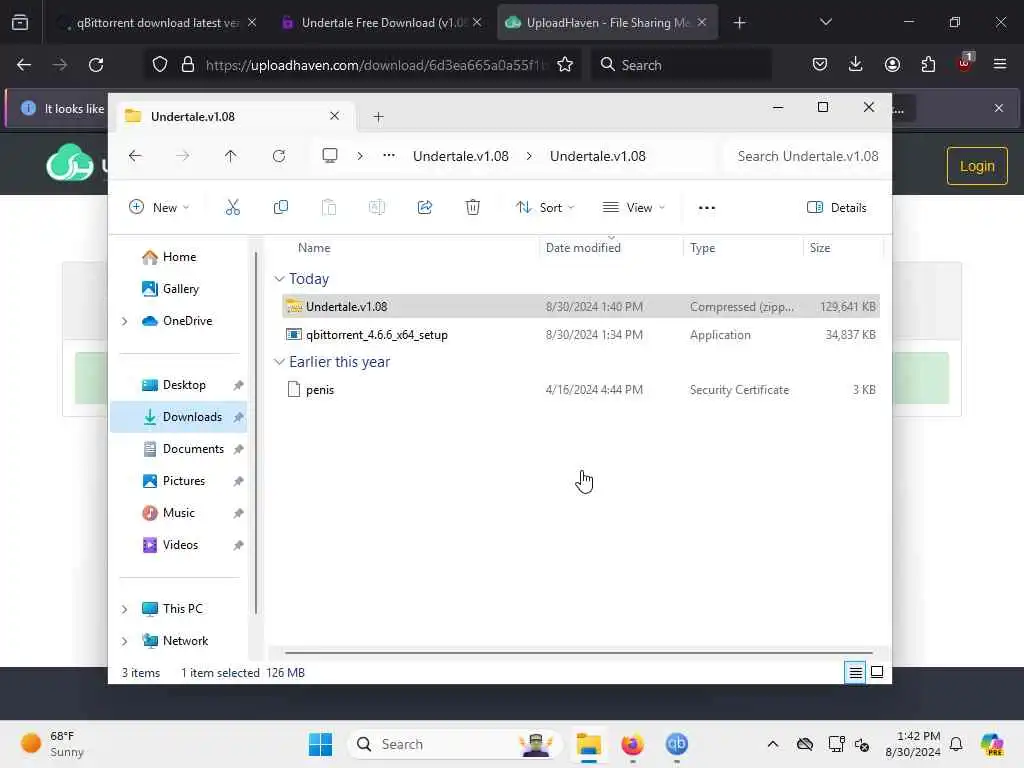
Task: Click the Firefox Search field
Action: [x=681, y=65]
